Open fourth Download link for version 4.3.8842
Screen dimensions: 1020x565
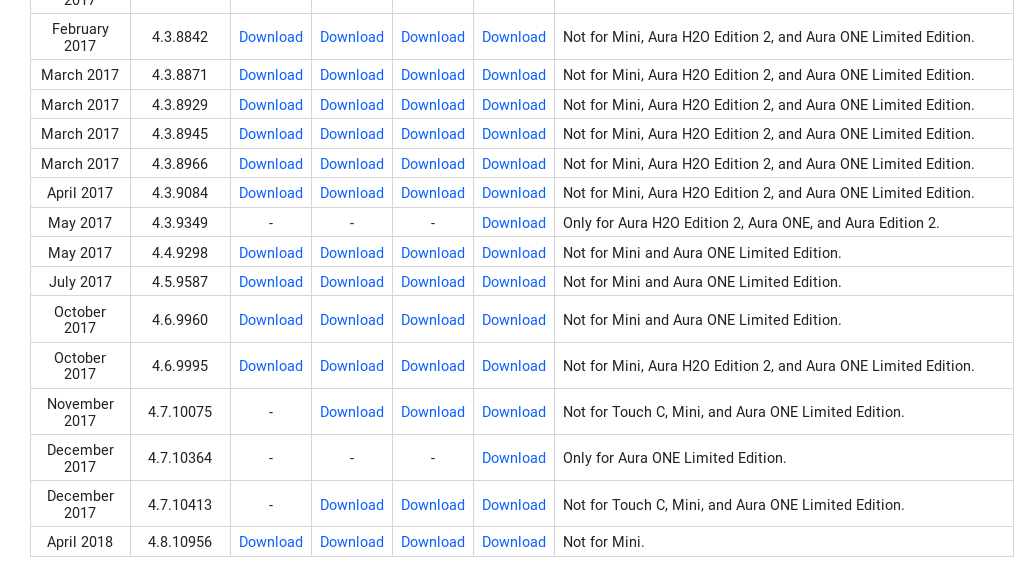coord(514,37)
